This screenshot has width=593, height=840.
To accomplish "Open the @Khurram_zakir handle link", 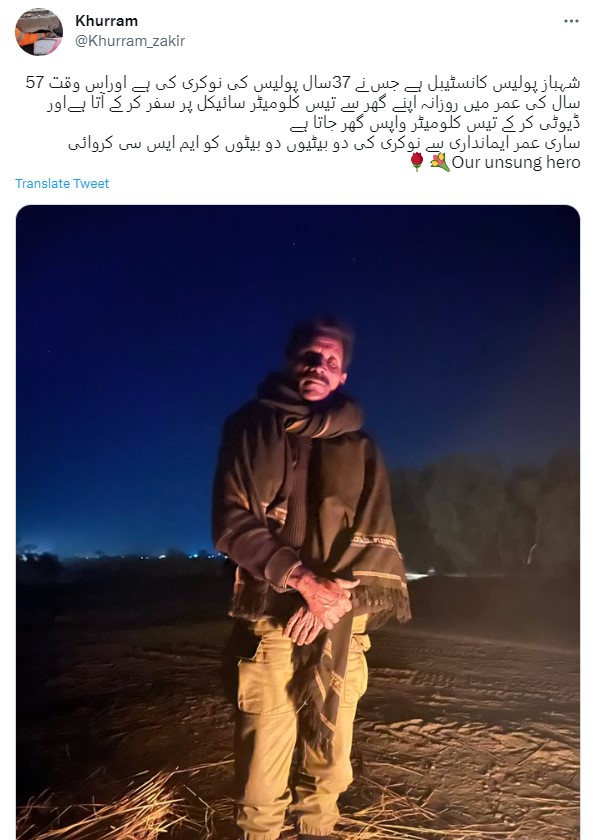I will [130, 41].
